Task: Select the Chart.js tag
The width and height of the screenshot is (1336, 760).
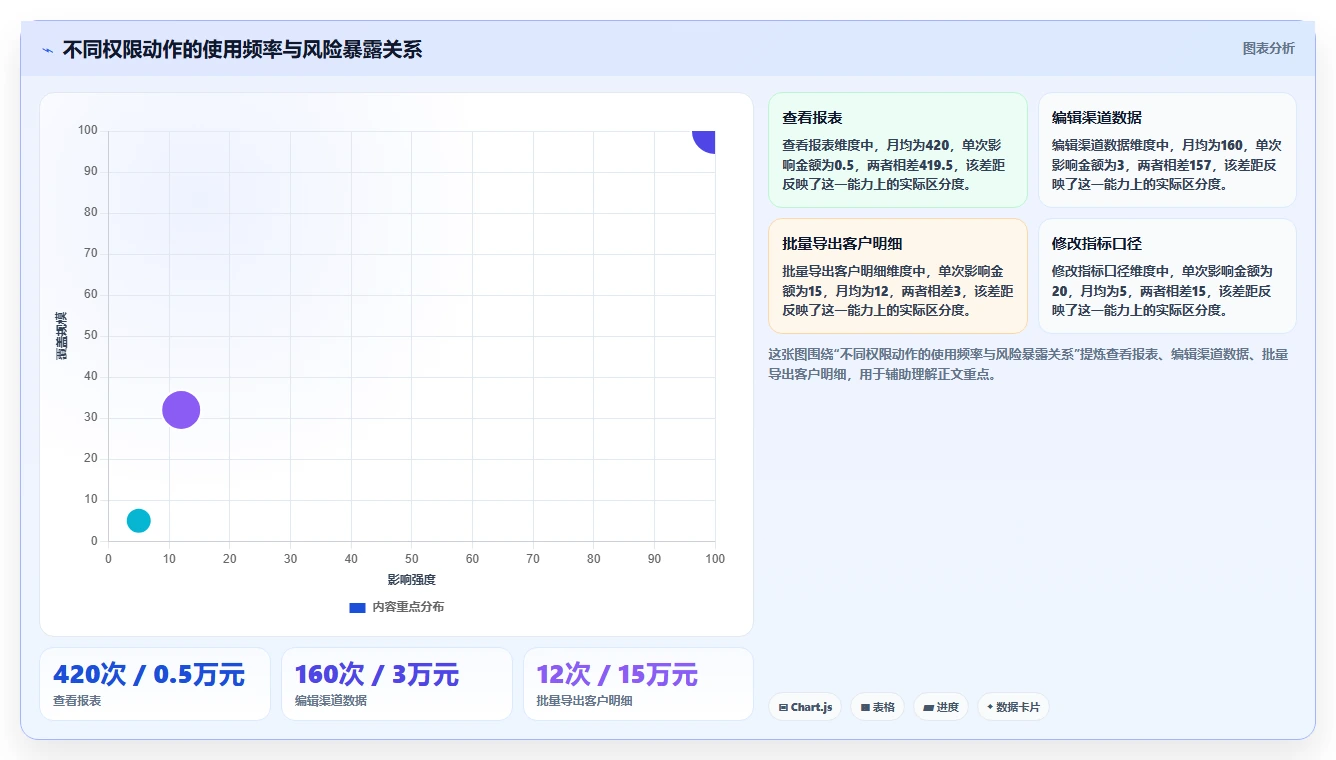Action: 805,707
